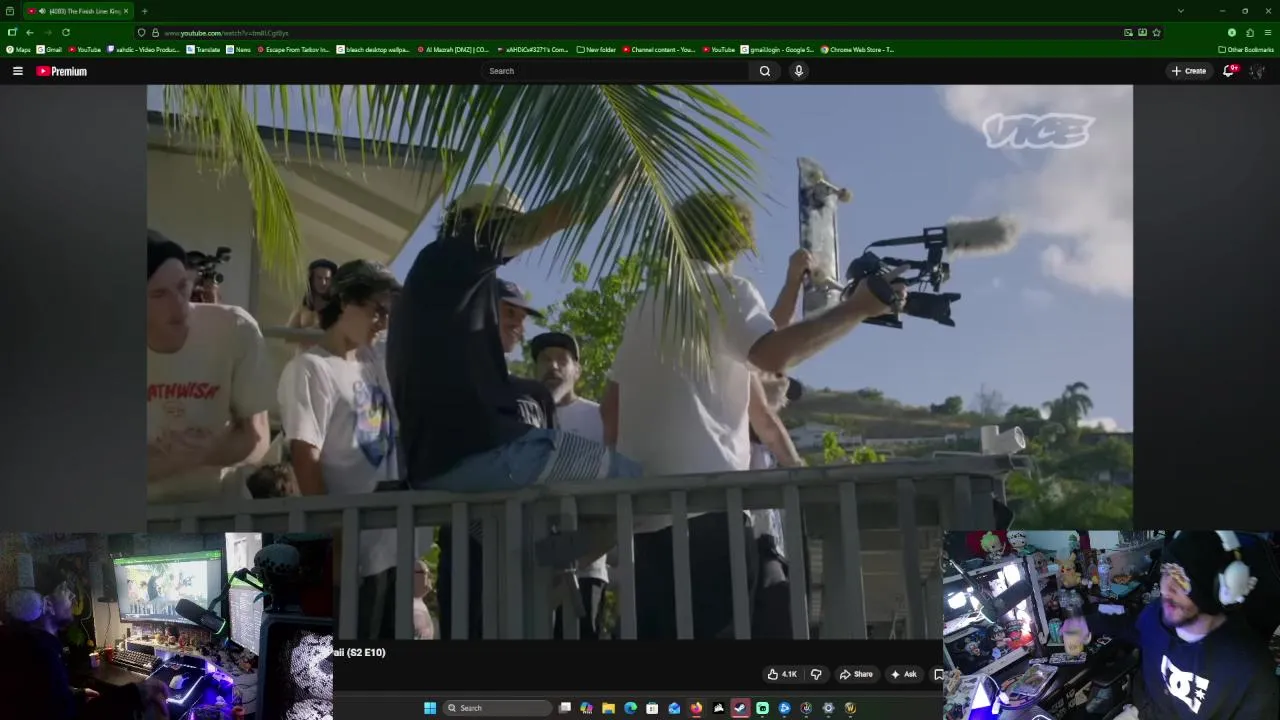Focus the YouTube search box
The width and height of the screenshot is (1280, 720).
point(615,71)
